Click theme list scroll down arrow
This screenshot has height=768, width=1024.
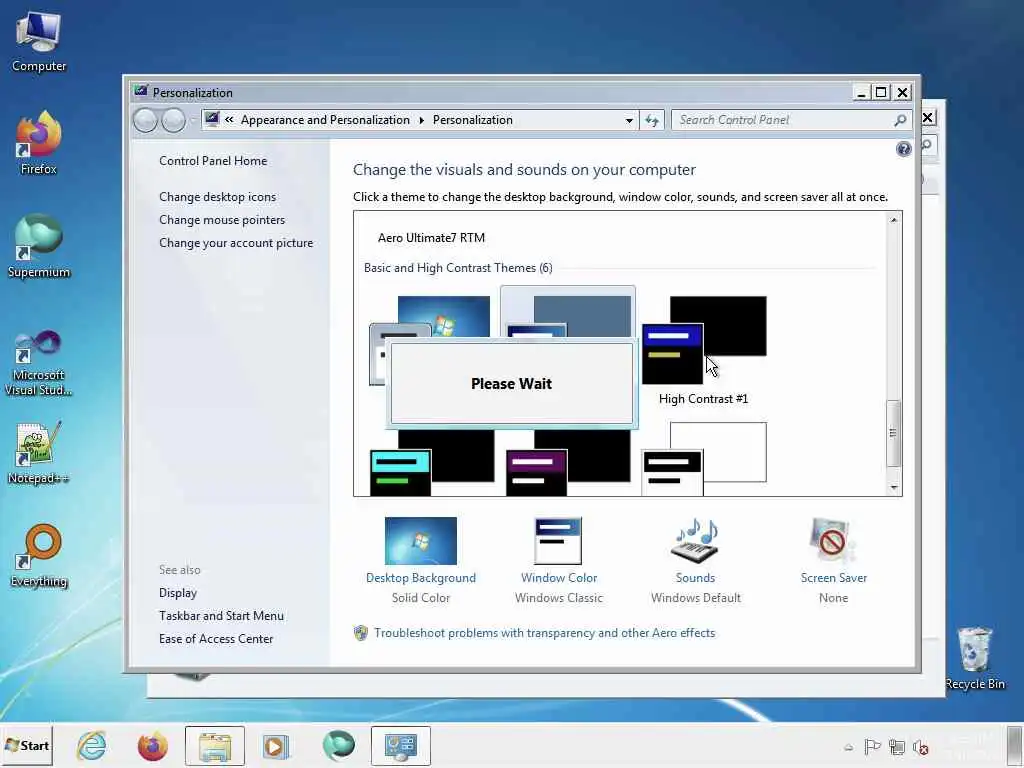pyautogui.click(x=894, y=487)
